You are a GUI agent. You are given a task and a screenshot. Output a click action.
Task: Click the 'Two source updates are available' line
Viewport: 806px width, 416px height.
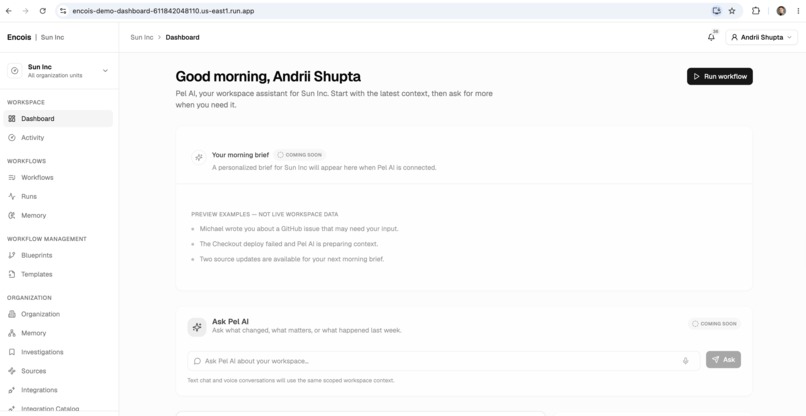pos(291,259)
